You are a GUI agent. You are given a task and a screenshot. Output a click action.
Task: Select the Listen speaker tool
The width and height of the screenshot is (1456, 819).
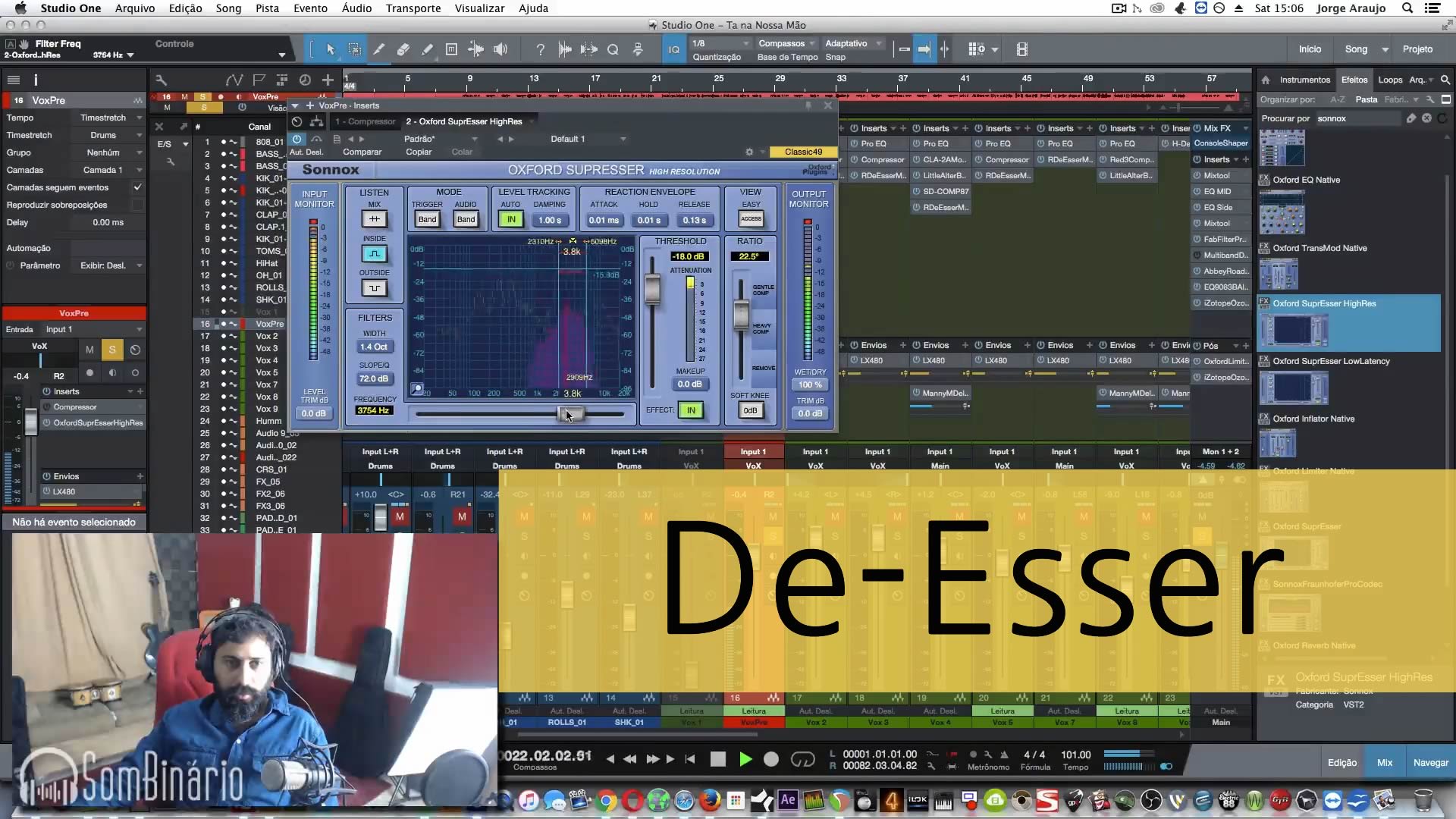point(500,49)
